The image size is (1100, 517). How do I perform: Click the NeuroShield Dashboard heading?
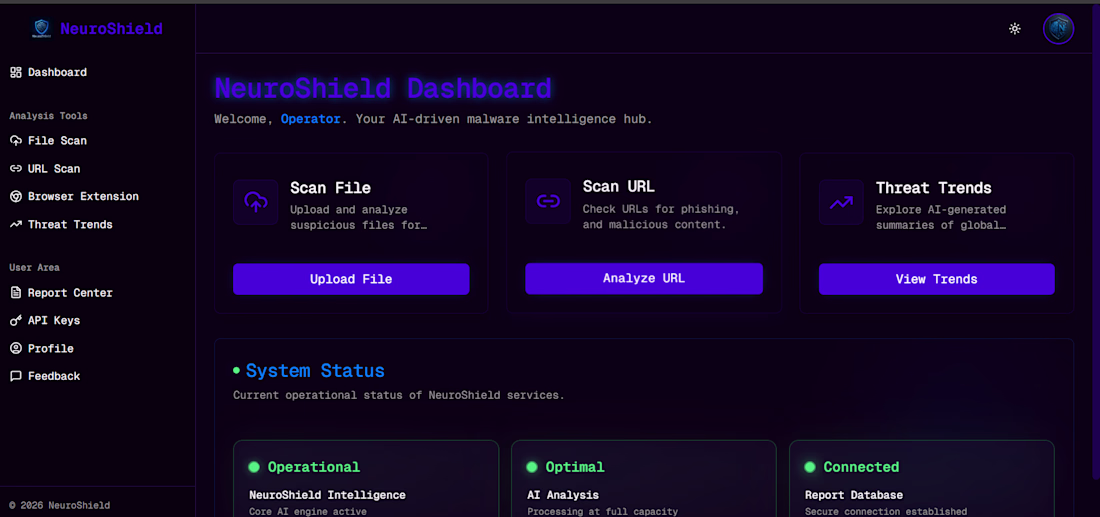coord(383,89)
